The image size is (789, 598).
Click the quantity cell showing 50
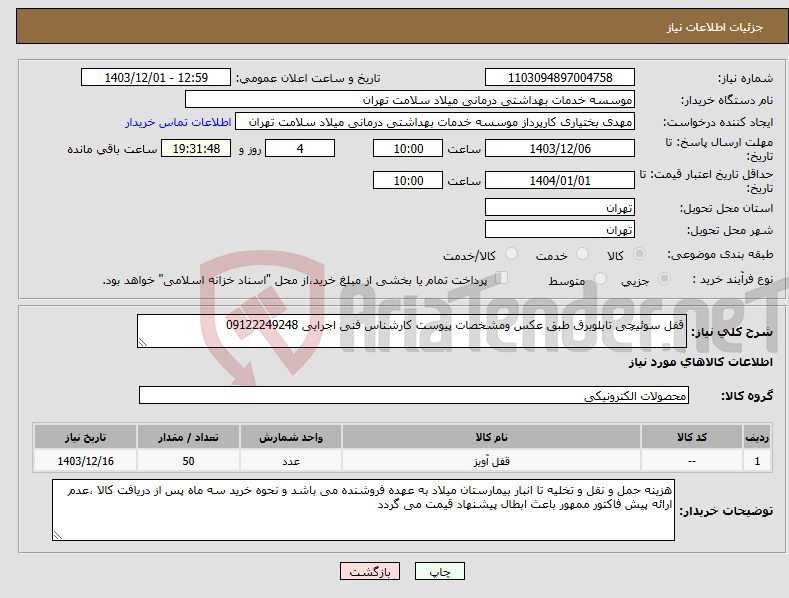[188, 461]
